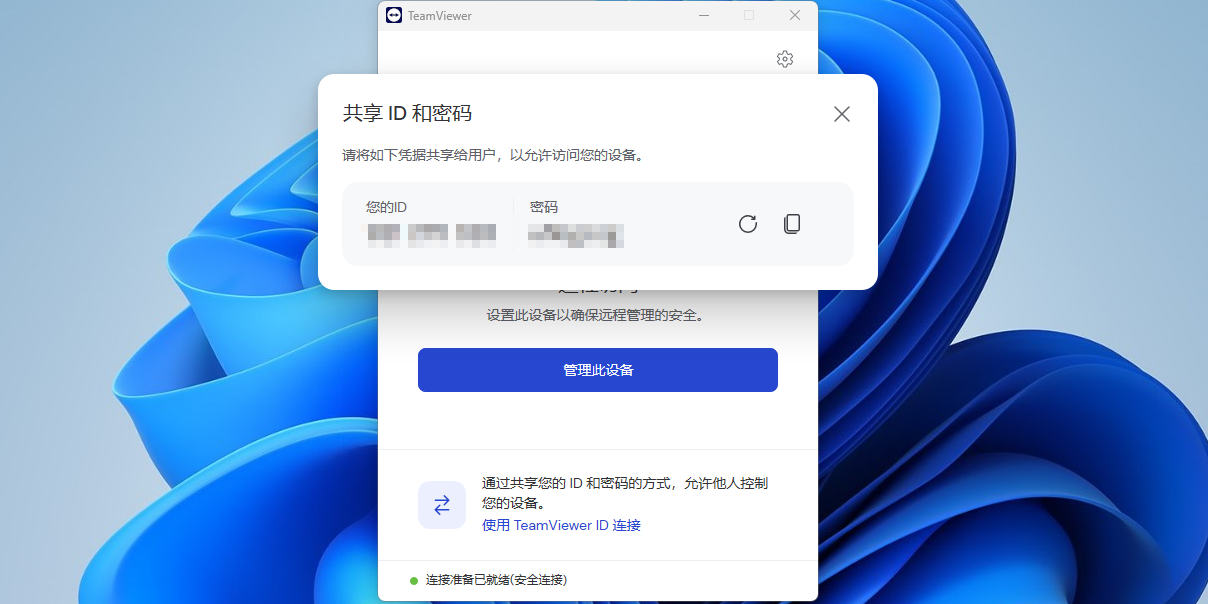This screenshot has width=1208, height=604.
Task: Click the 连接准备已就绪(安全连接) status text
Action: point(496,580)
